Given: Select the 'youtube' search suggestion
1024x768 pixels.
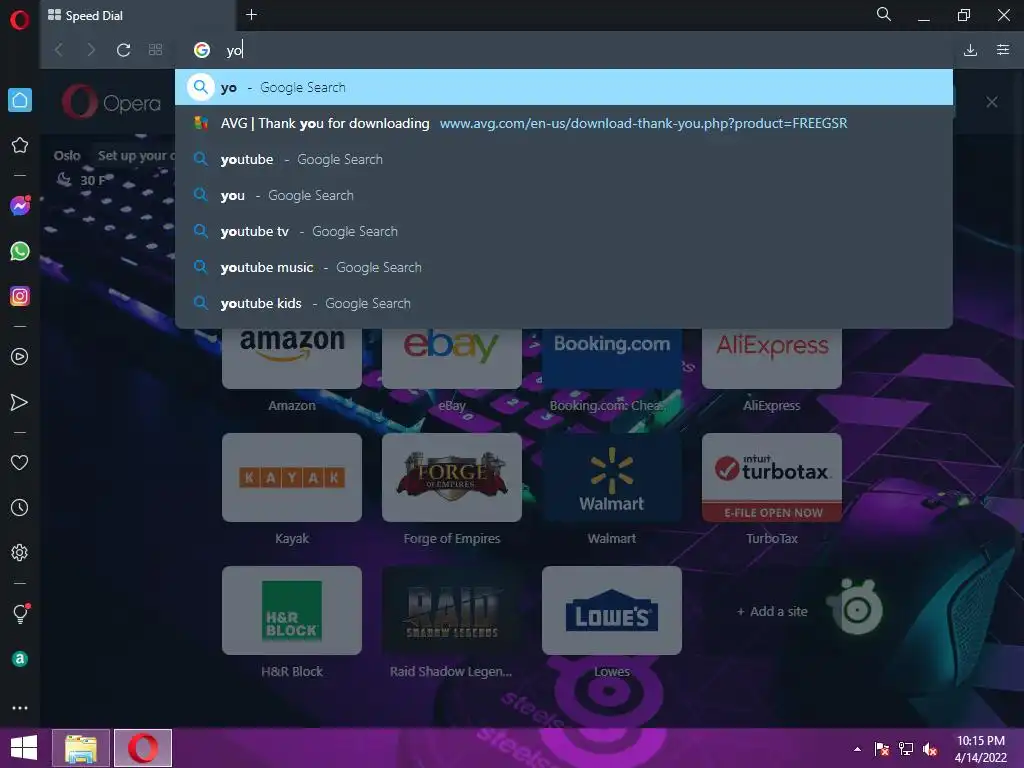Looking at the screenshot, I should (564, 159).
